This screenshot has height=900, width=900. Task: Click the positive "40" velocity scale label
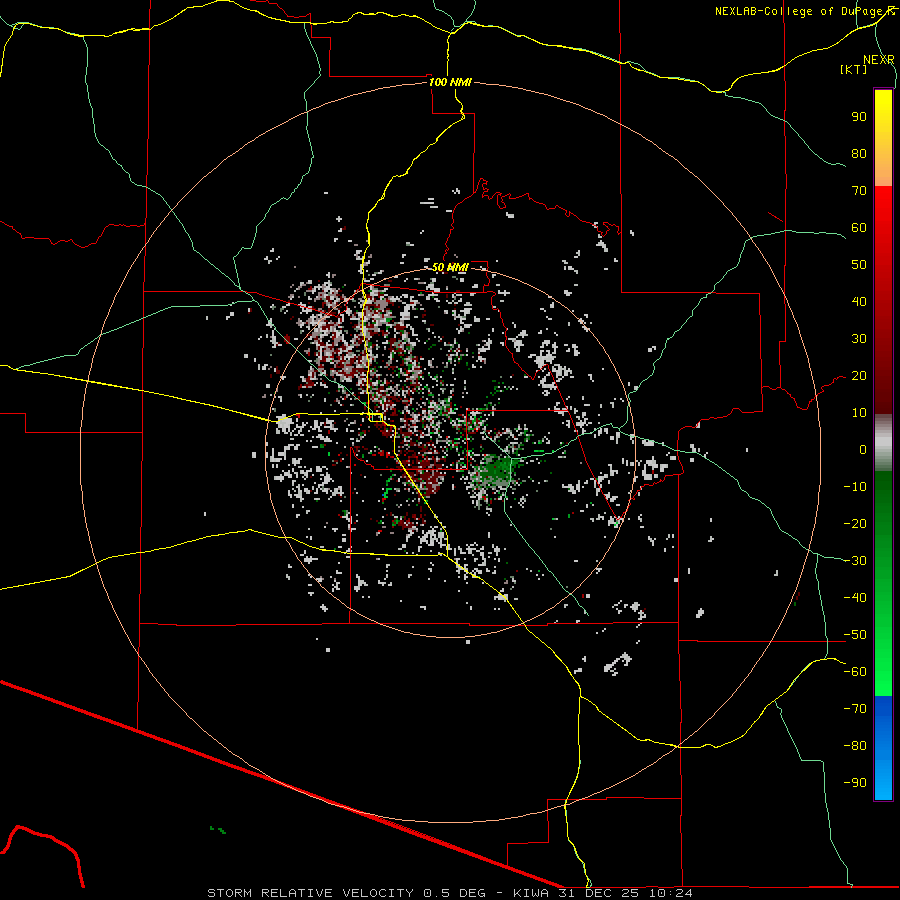click(859, 302)
